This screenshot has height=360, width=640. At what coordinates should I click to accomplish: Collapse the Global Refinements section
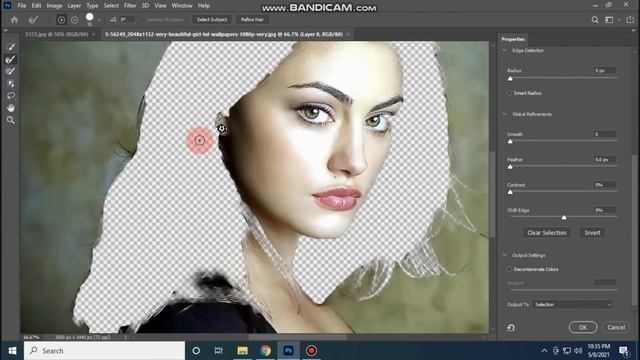tap(505, 114)
